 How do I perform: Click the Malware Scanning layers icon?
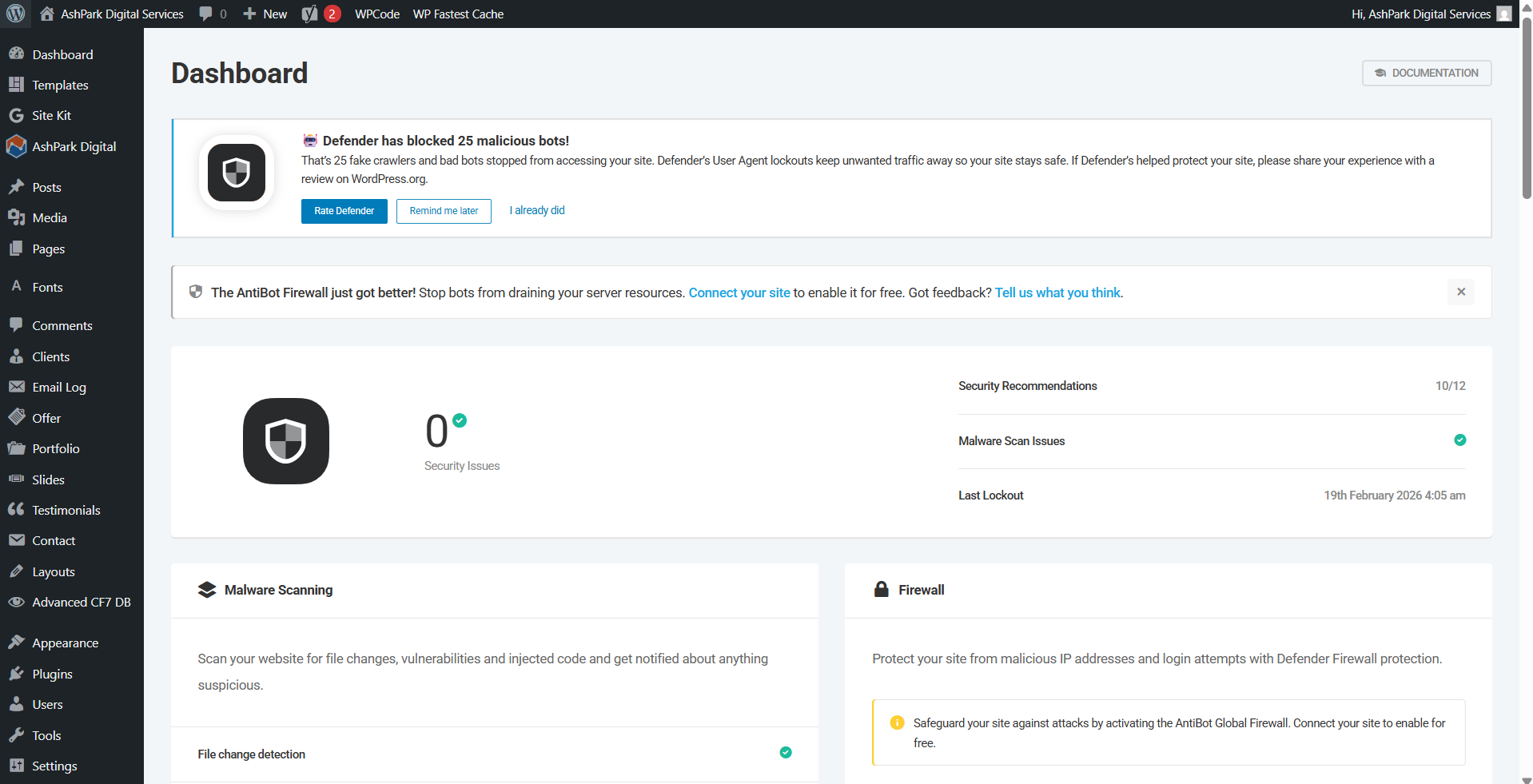[208, 590]
